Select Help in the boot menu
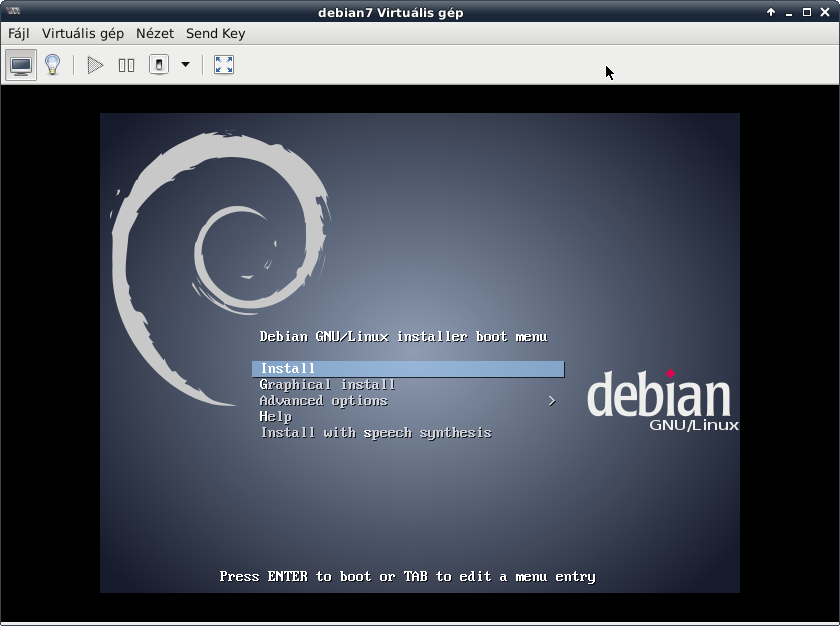Screen dimensions: 840x626 (x=275, y=417)
